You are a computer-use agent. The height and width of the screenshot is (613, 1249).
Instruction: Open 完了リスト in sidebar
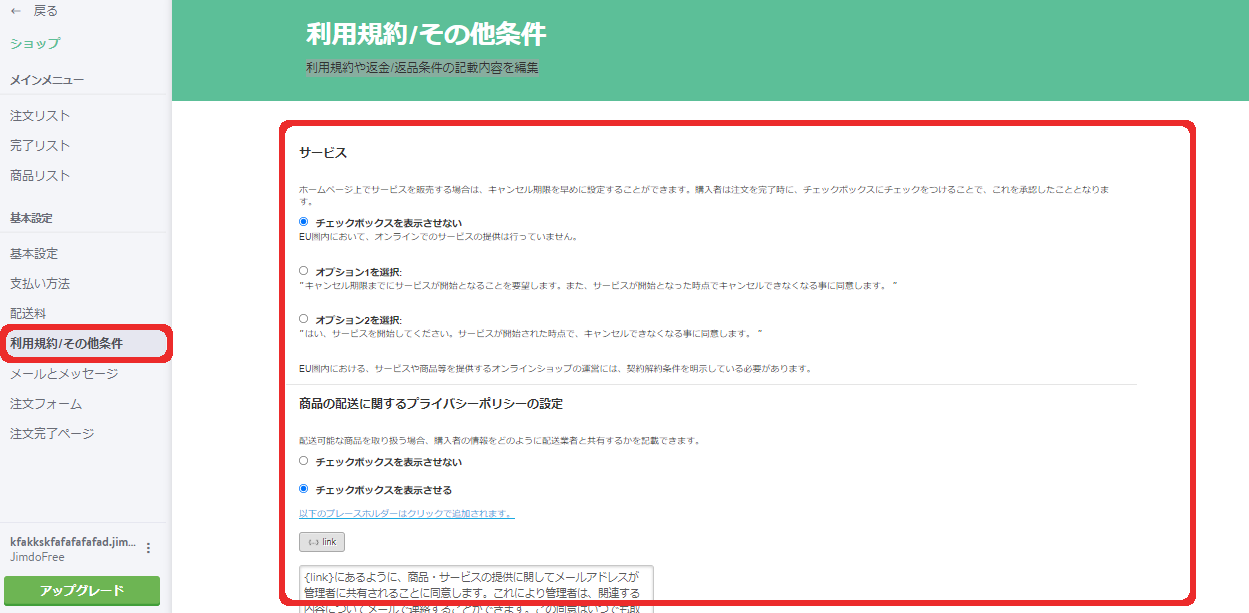[40, 146]
